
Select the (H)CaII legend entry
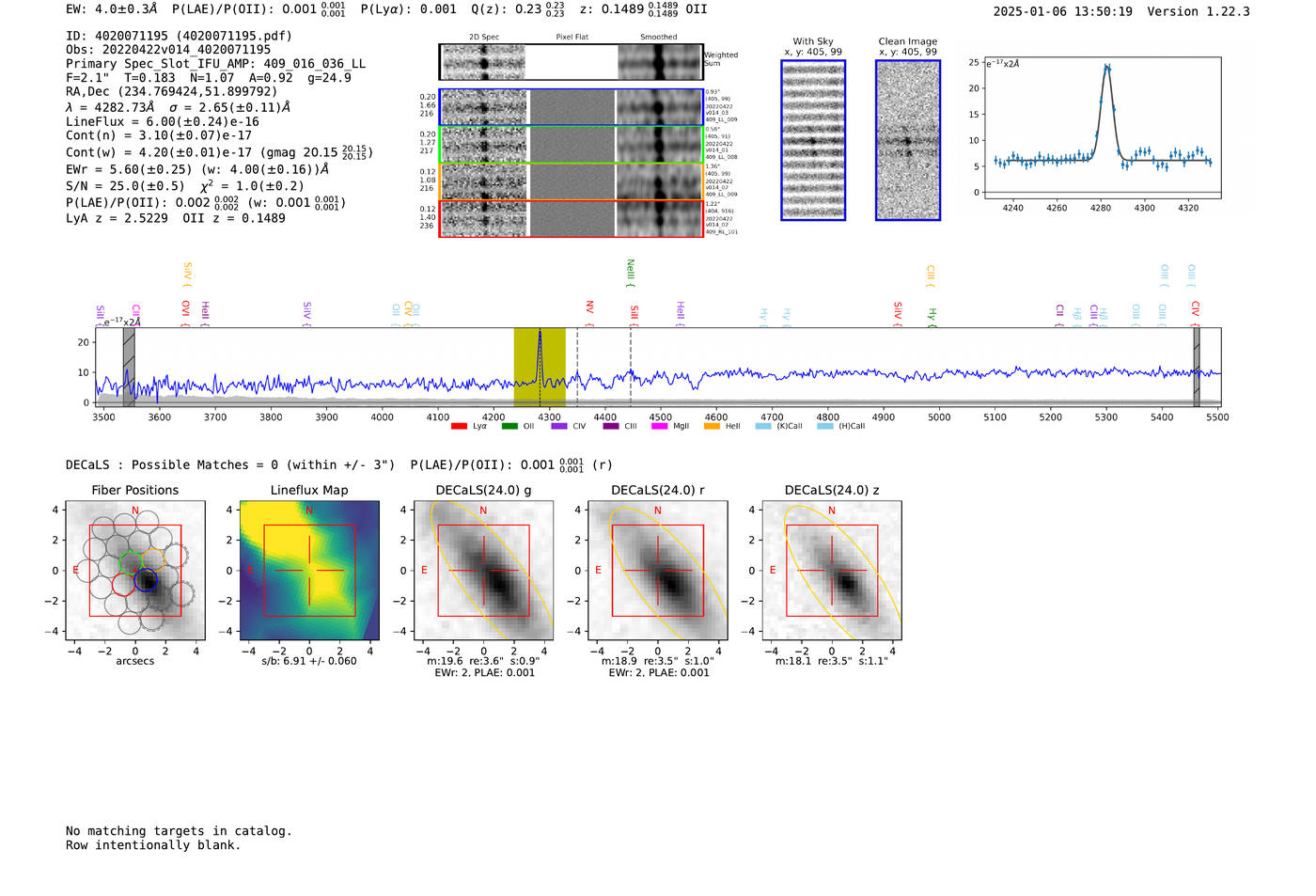pos(841,426)
